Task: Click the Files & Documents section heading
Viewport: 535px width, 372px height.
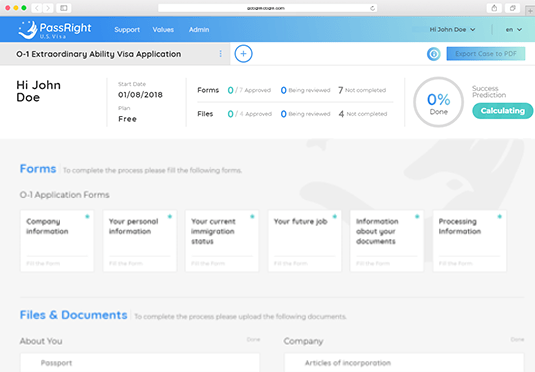Action: [x=73, y=315]
